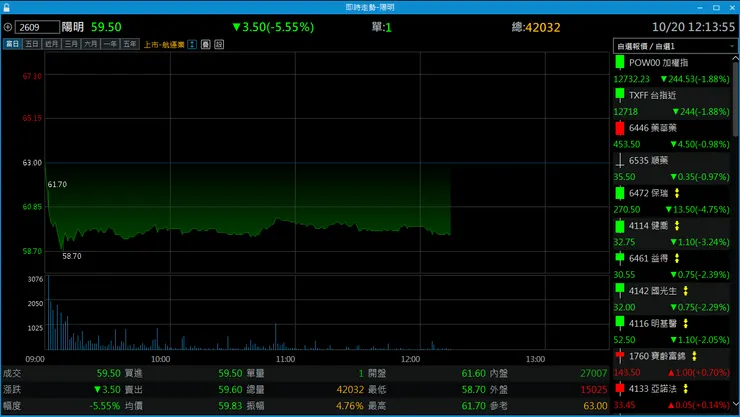Click the 總:42032 total volume in header

coord(536,27)
